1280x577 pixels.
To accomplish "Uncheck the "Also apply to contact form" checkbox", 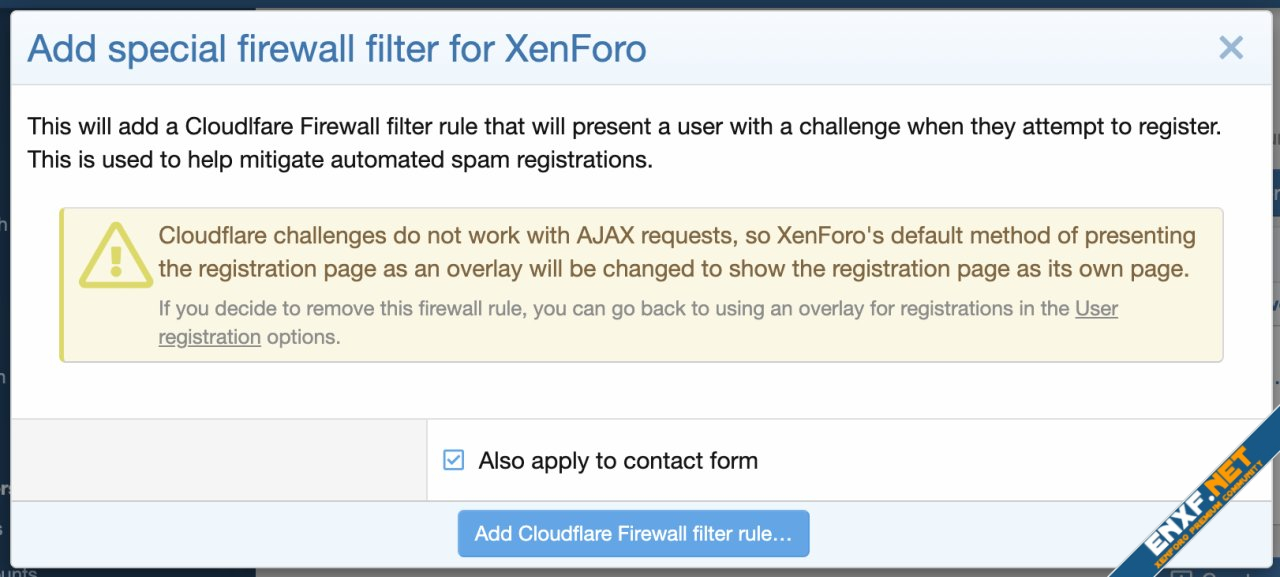I will click(454, 460).
